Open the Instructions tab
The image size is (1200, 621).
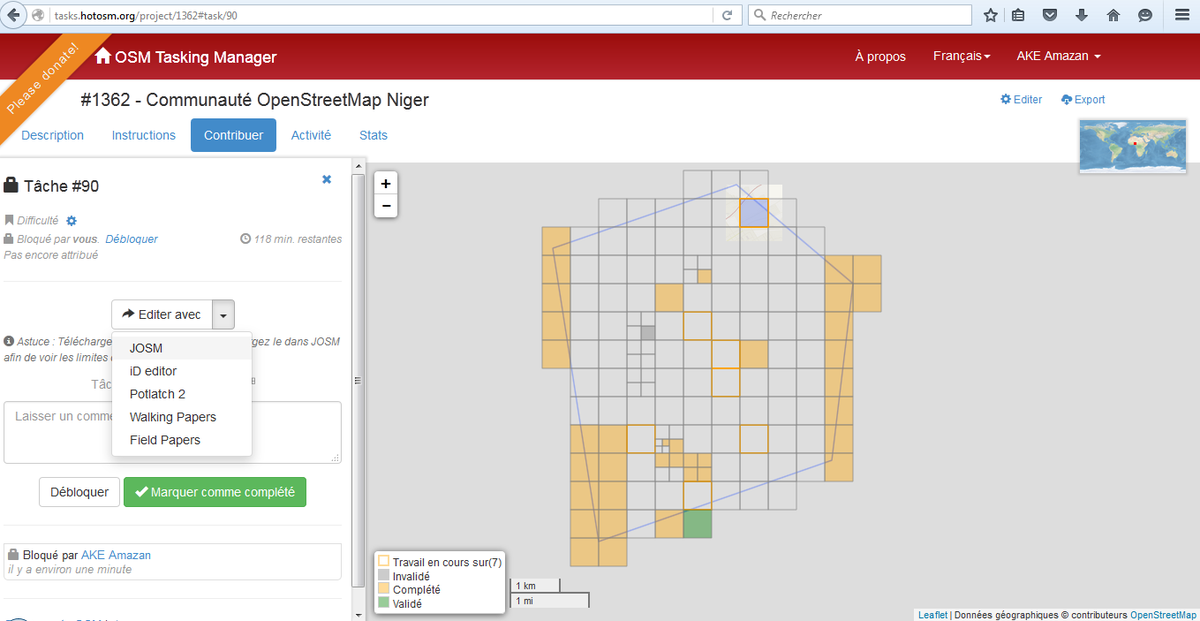tap(144, 135)
